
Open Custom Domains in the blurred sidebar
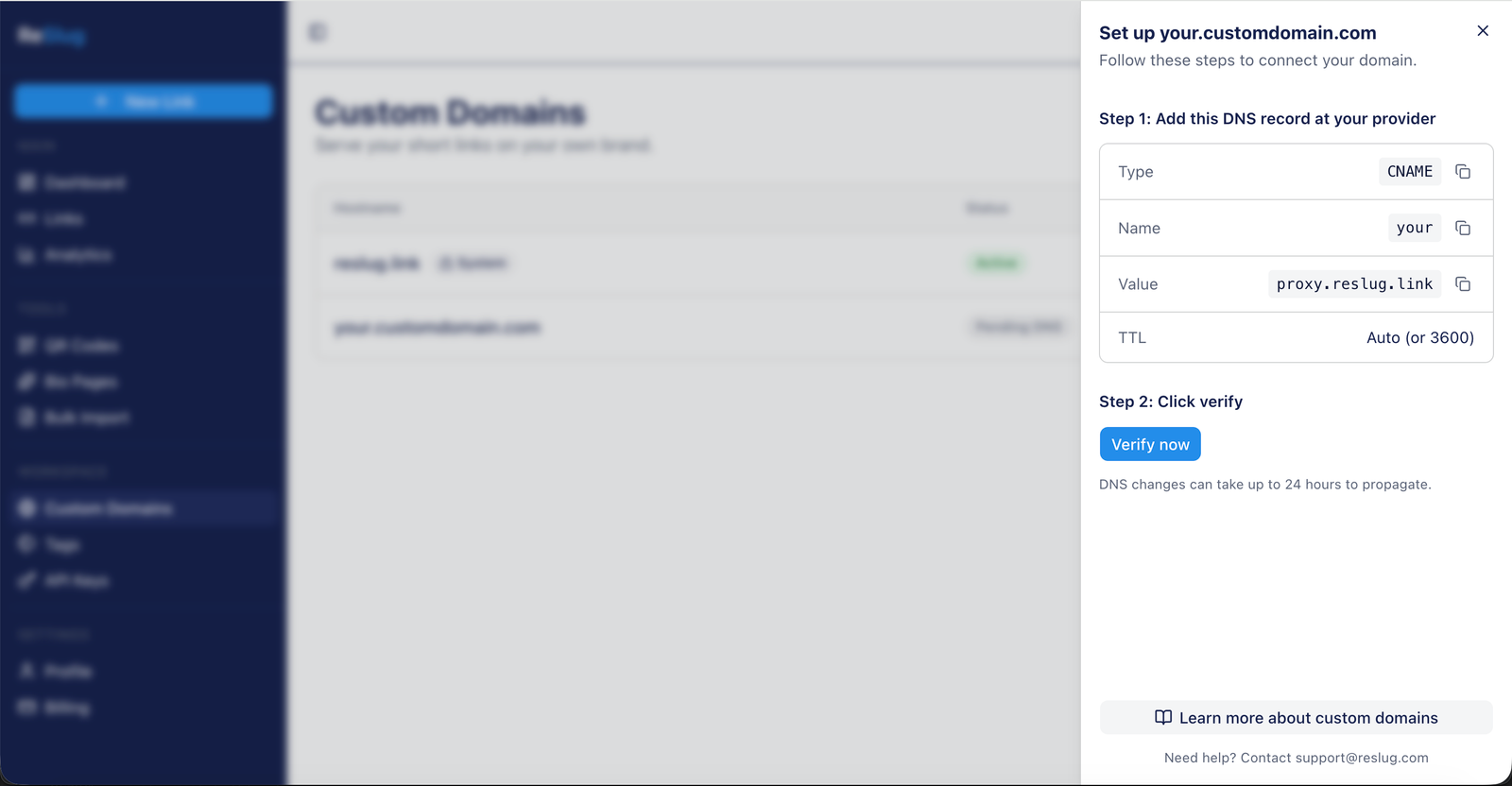pos(144,508)
